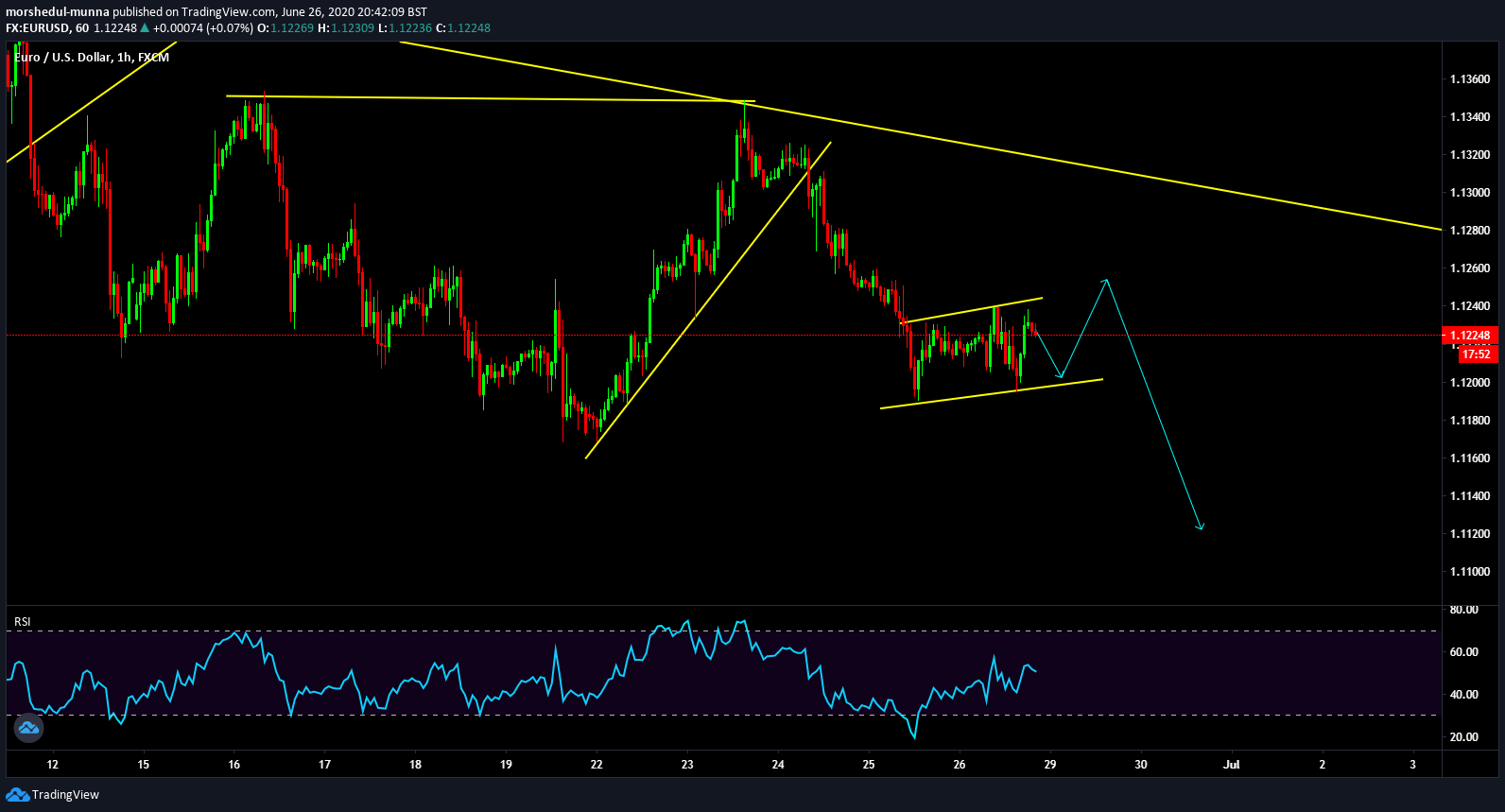Screen dimensions: 1505x812
Task: Click the FX:EURUSD symbol text in header
Action: [x=37, y=28]
